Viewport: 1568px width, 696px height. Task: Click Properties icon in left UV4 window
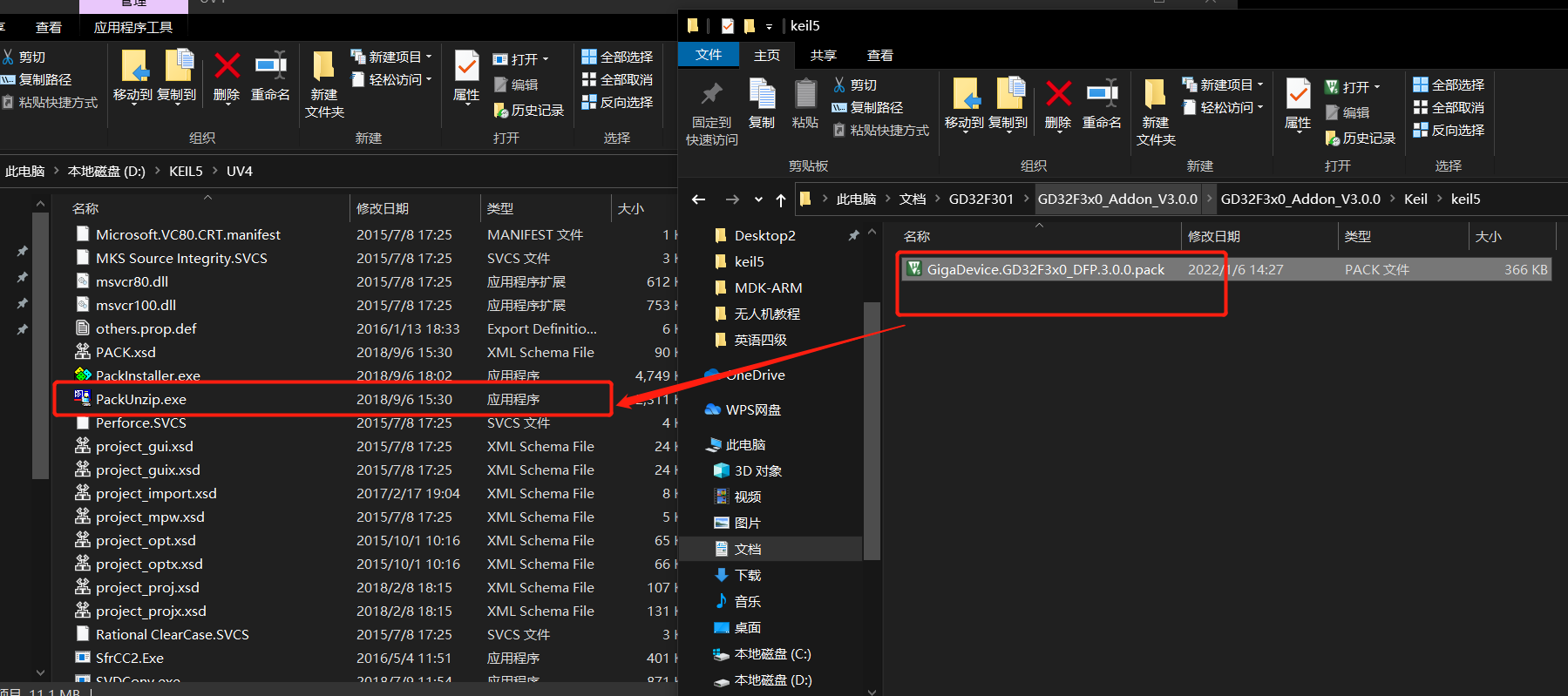pos(466,66)
